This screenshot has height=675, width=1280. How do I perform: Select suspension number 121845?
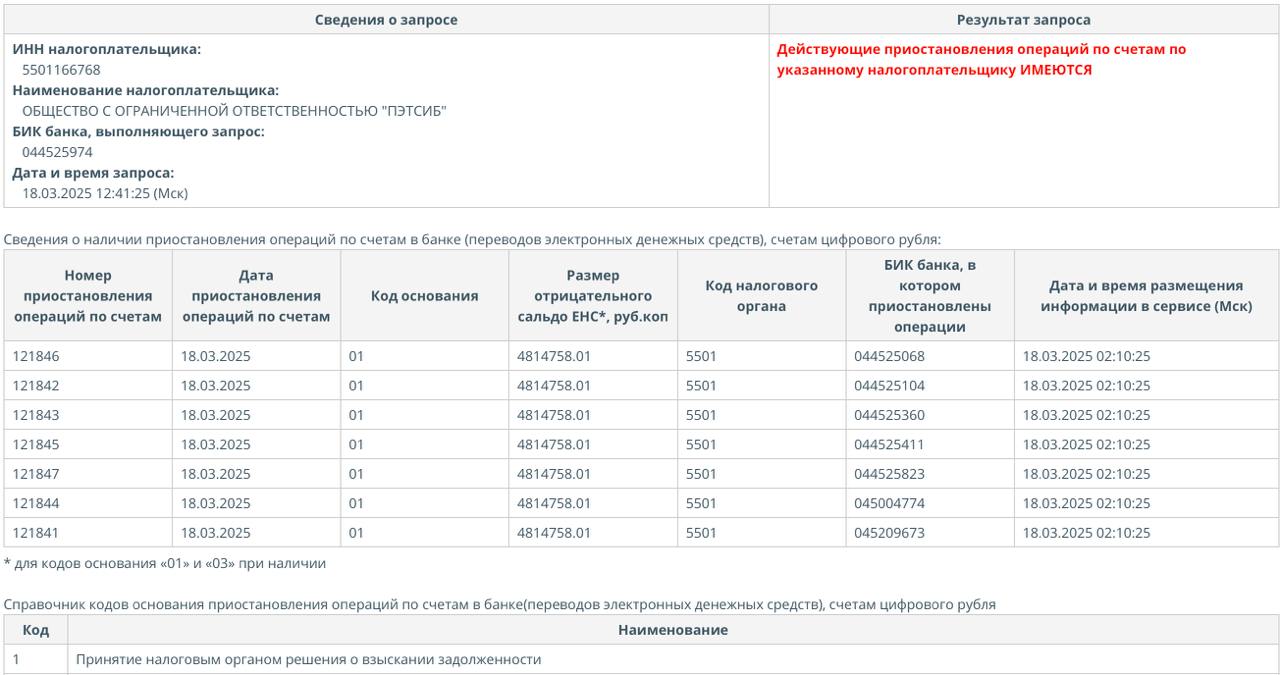[37, 445]
